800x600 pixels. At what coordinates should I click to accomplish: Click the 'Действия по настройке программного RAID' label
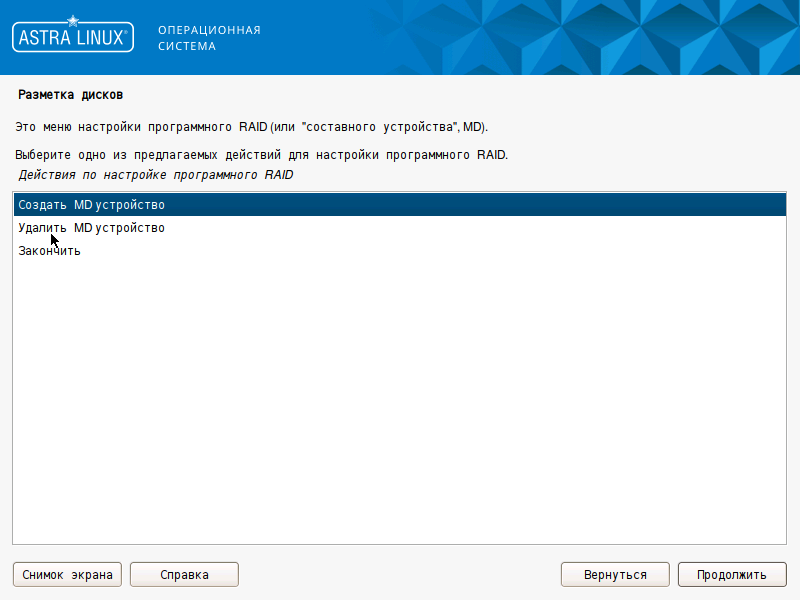coord(155,175)
